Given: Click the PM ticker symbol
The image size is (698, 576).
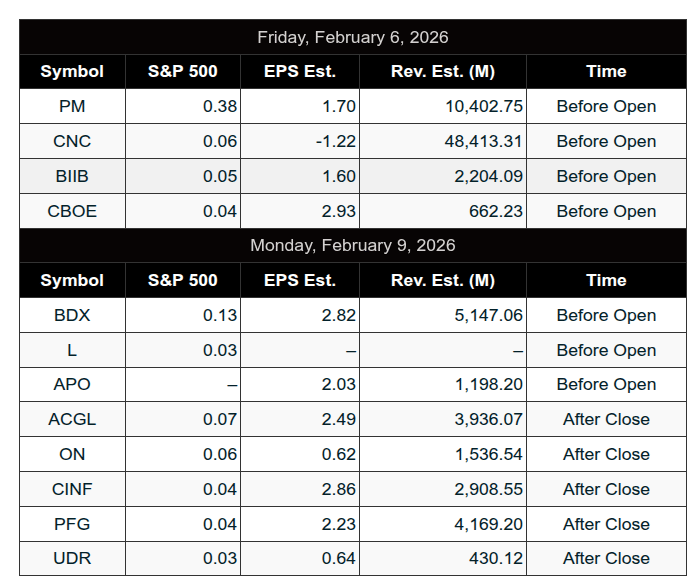Looking at the screenshot, I should 72,107.
